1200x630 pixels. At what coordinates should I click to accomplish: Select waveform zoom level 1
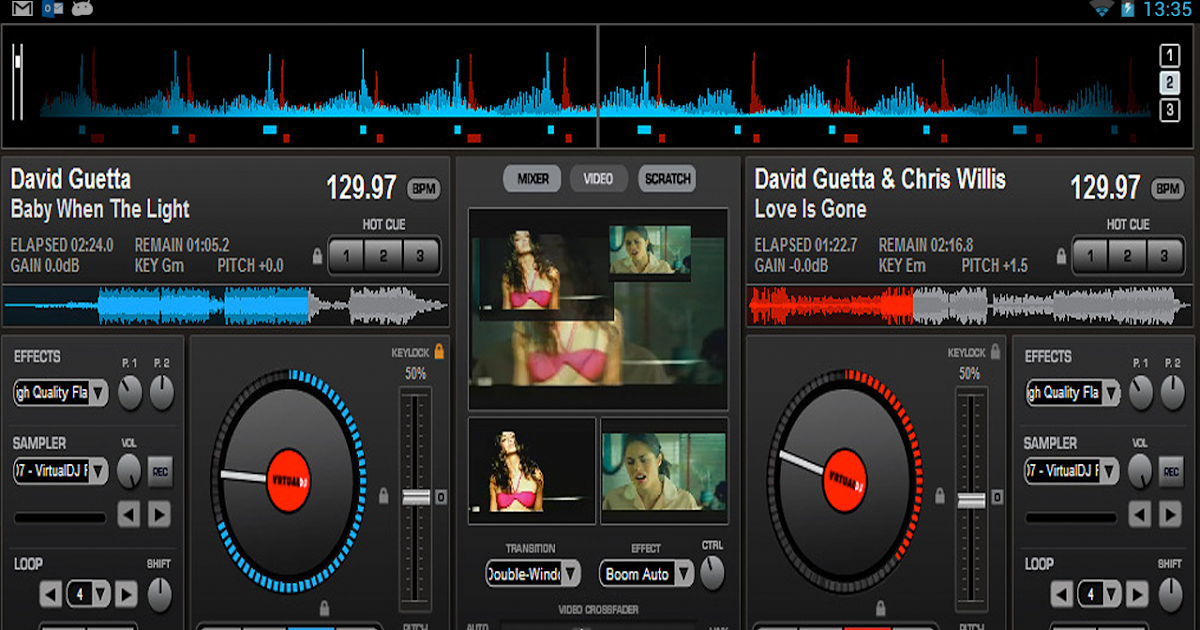(1169, 55)
